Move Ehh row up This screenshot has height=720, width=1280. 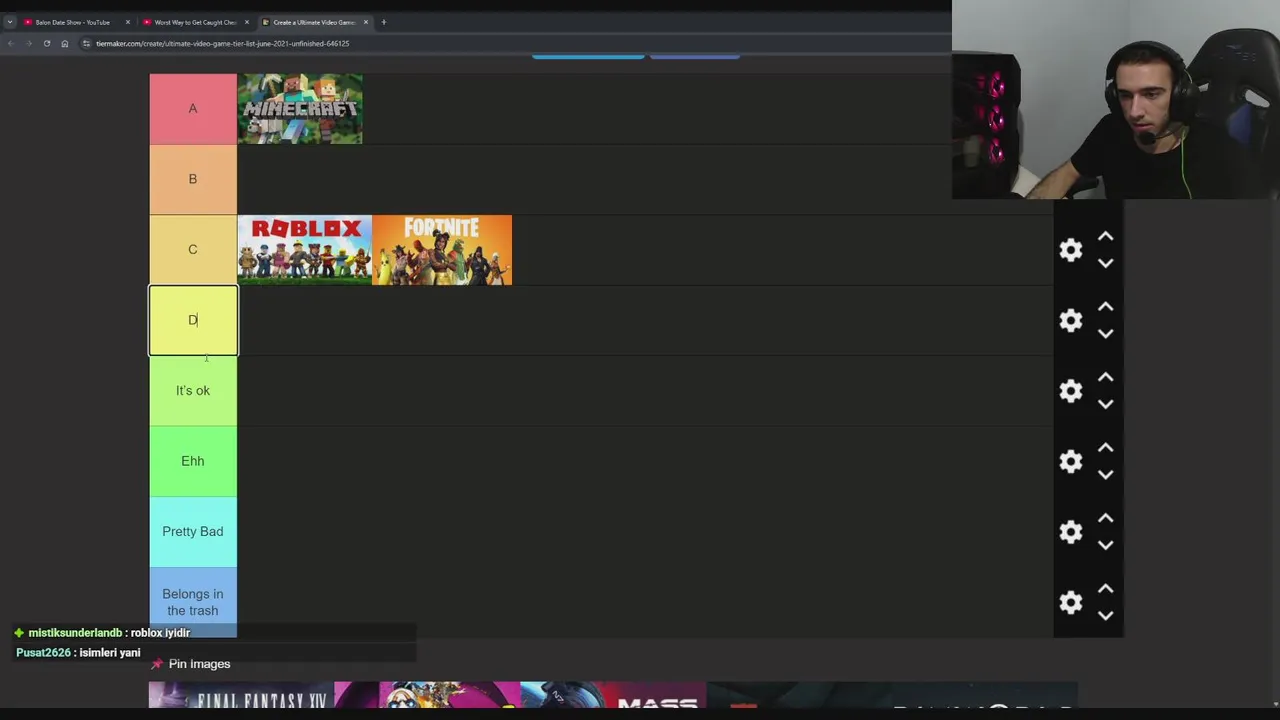(1105, 448)
